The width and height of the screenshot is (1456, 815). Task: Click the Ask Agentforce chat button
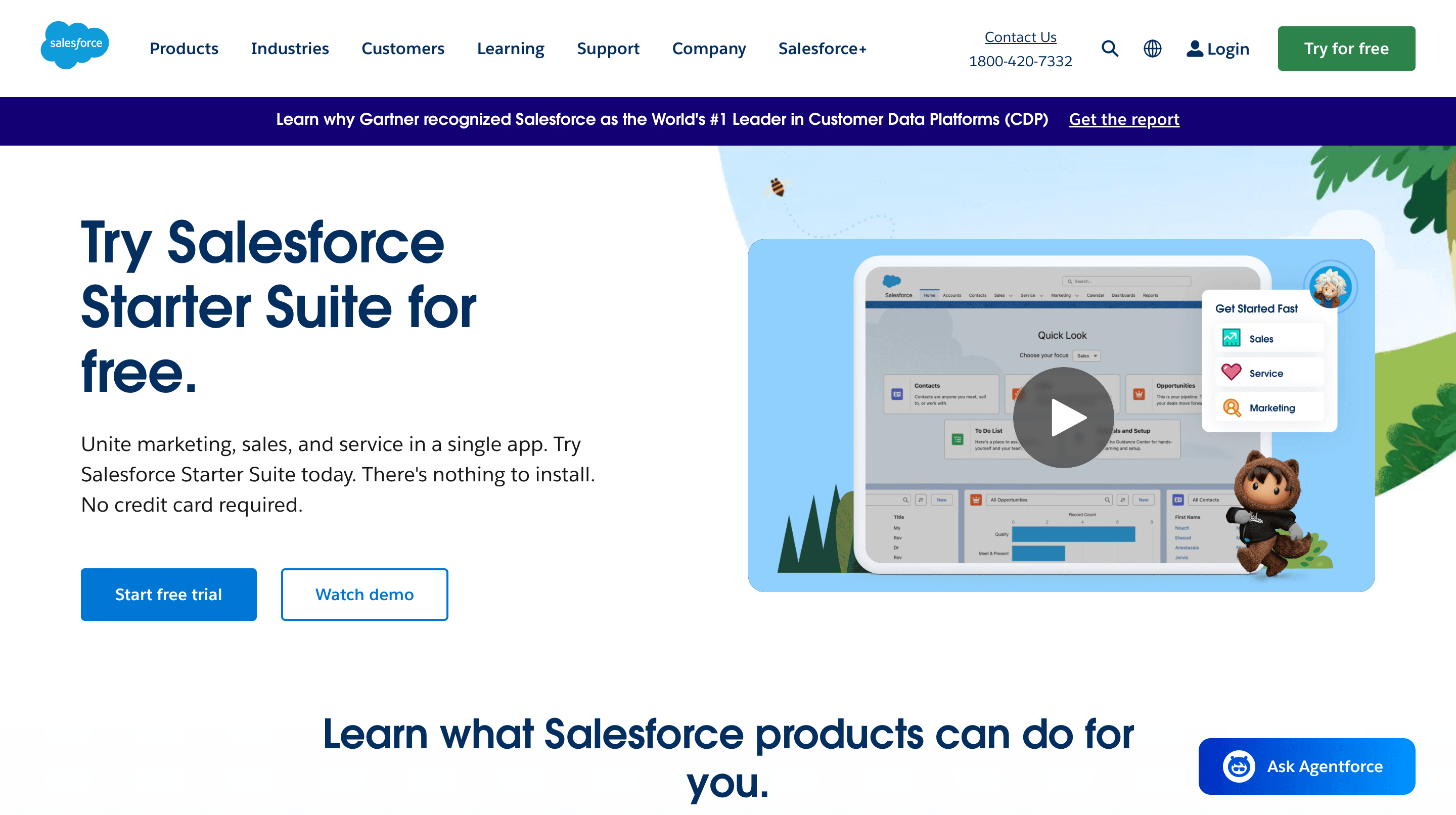(x=1307, y=766)
